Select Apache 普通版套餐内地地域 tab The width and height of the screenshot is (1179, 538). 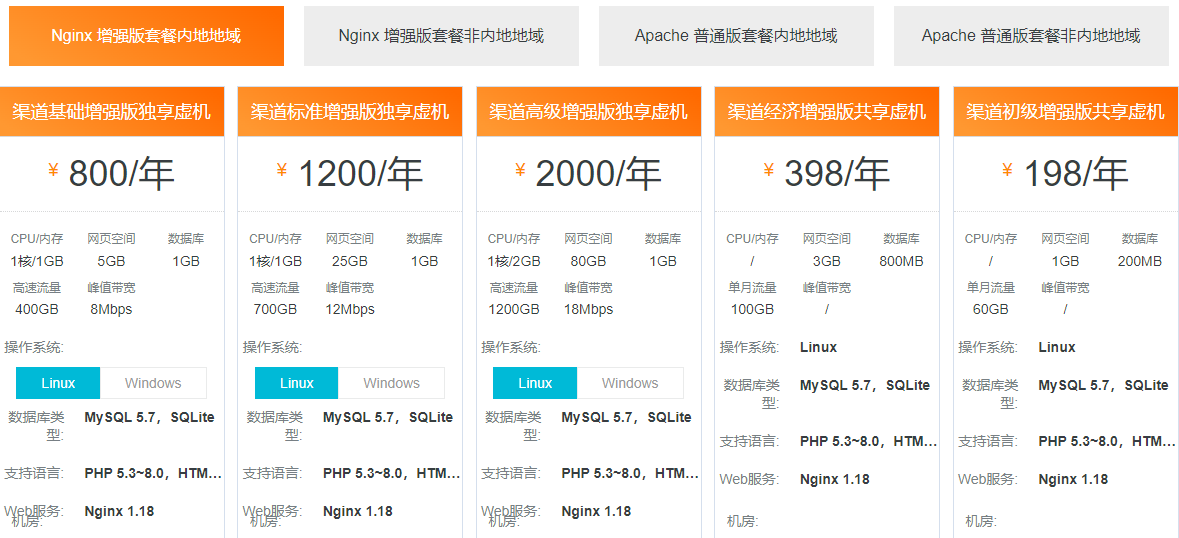pos(736,36)
